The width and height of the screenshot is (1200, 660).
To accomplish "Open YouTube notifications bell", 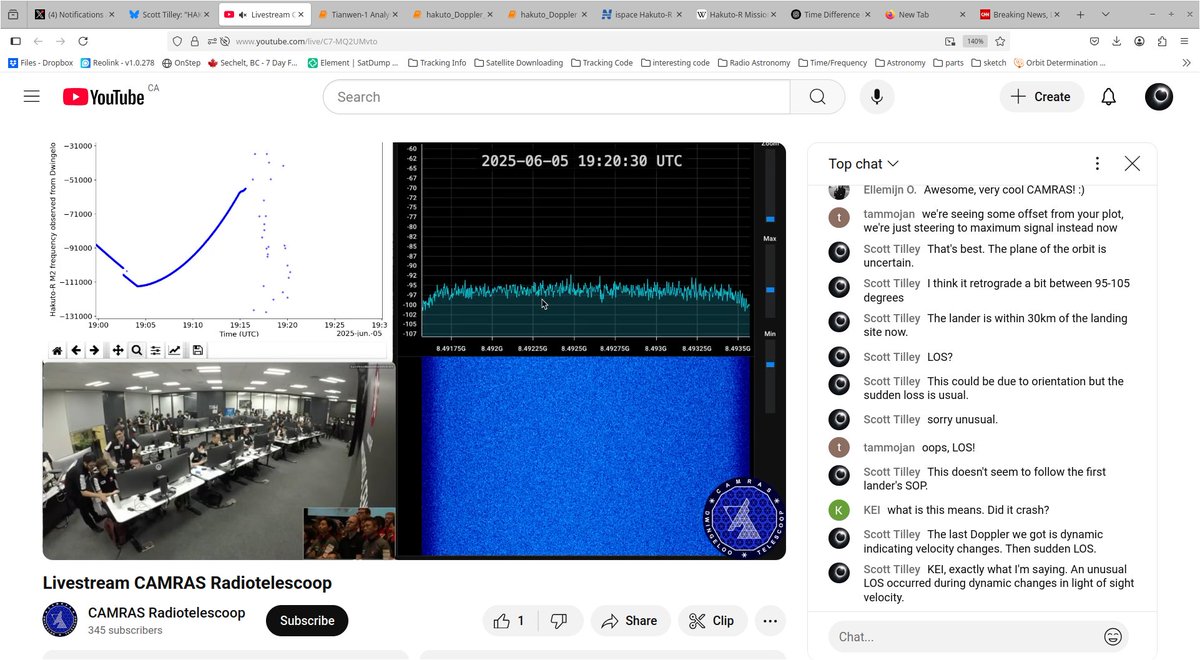I will point(1108,97).
